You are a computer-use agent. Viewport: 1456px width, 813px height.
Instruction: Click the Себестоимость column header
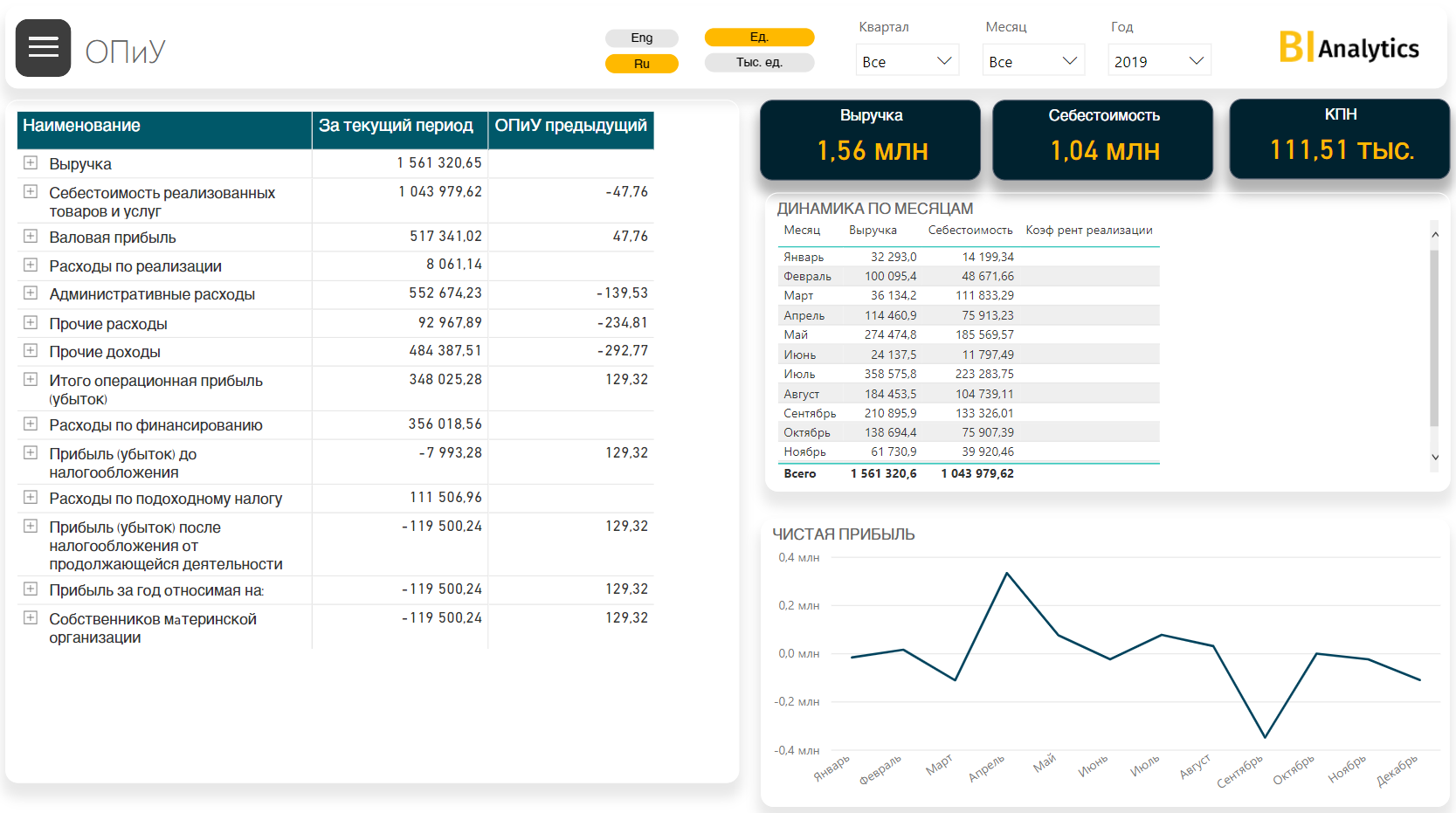coord(970,231)
